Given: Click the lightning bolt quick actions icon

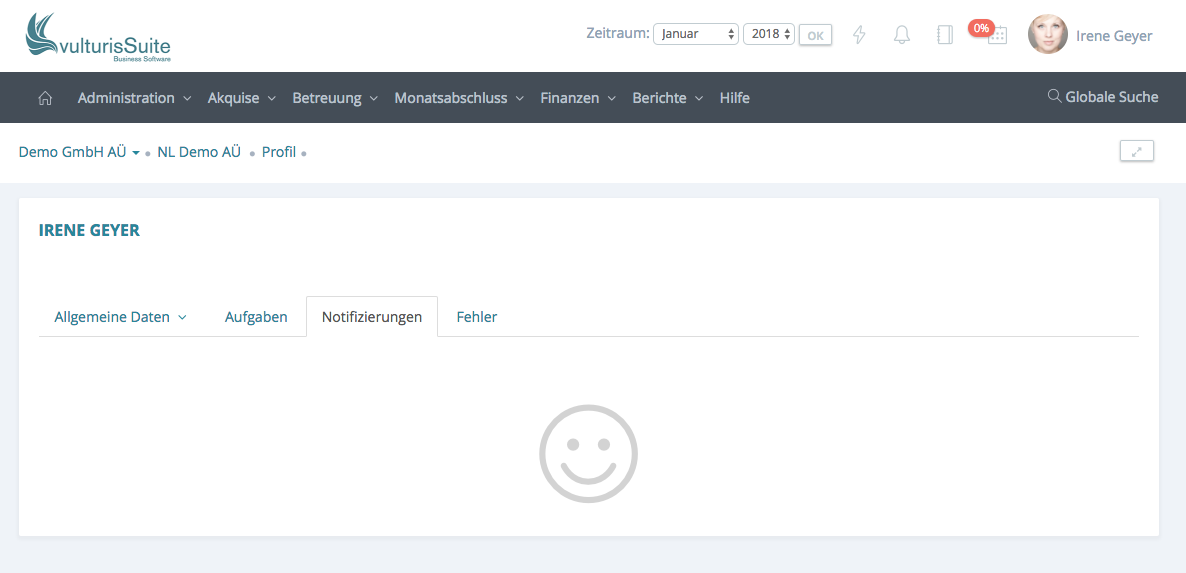Looking at the screenshot, I should 859,35.
